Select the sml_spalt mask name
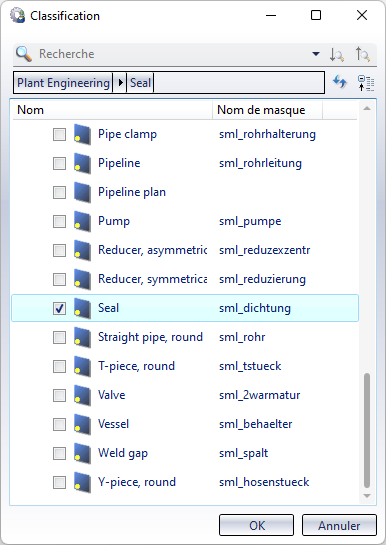 click(244, 453)
